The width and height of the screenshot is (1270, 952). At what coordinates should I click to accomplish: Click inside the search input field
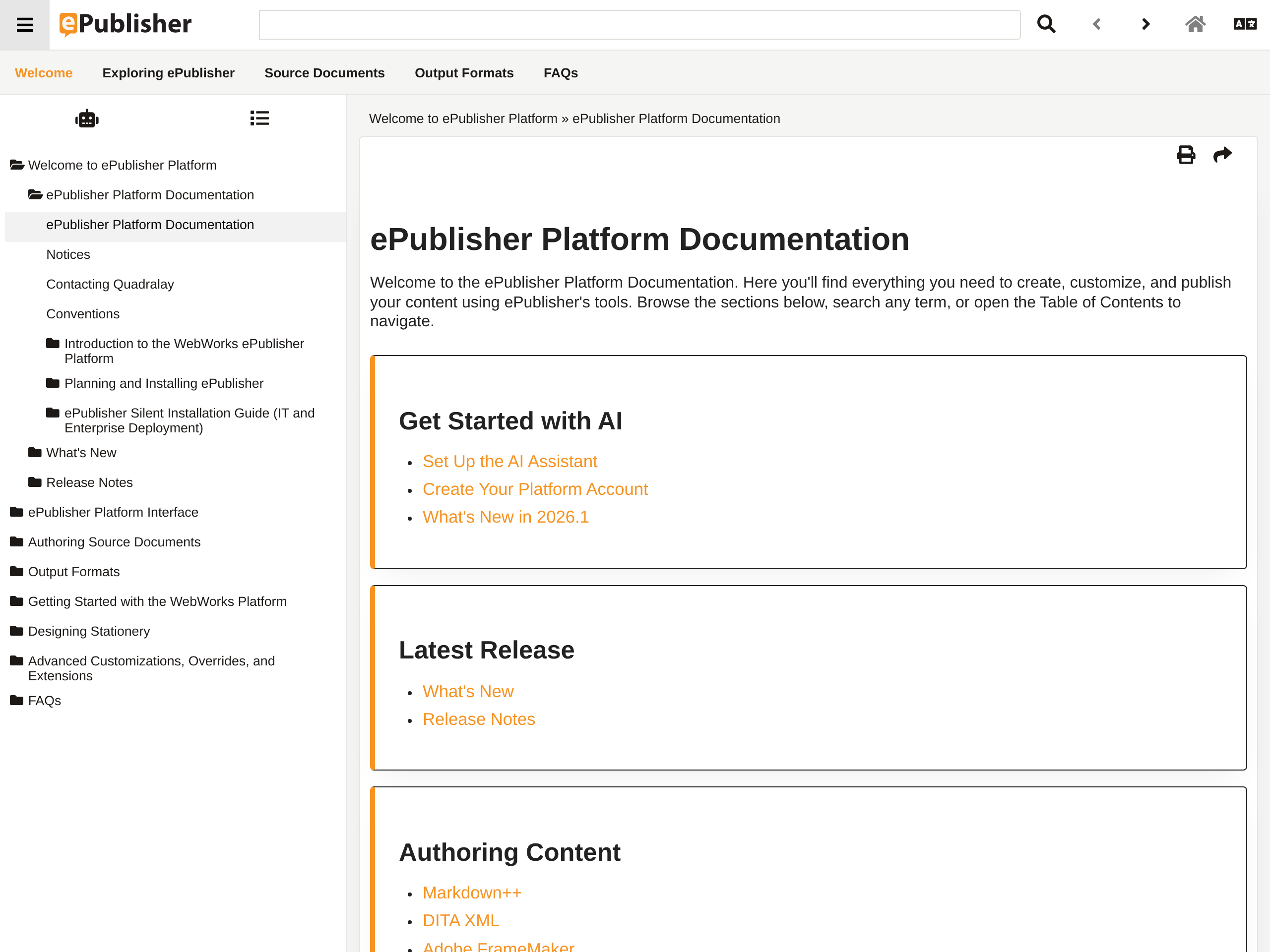(639, 25)
